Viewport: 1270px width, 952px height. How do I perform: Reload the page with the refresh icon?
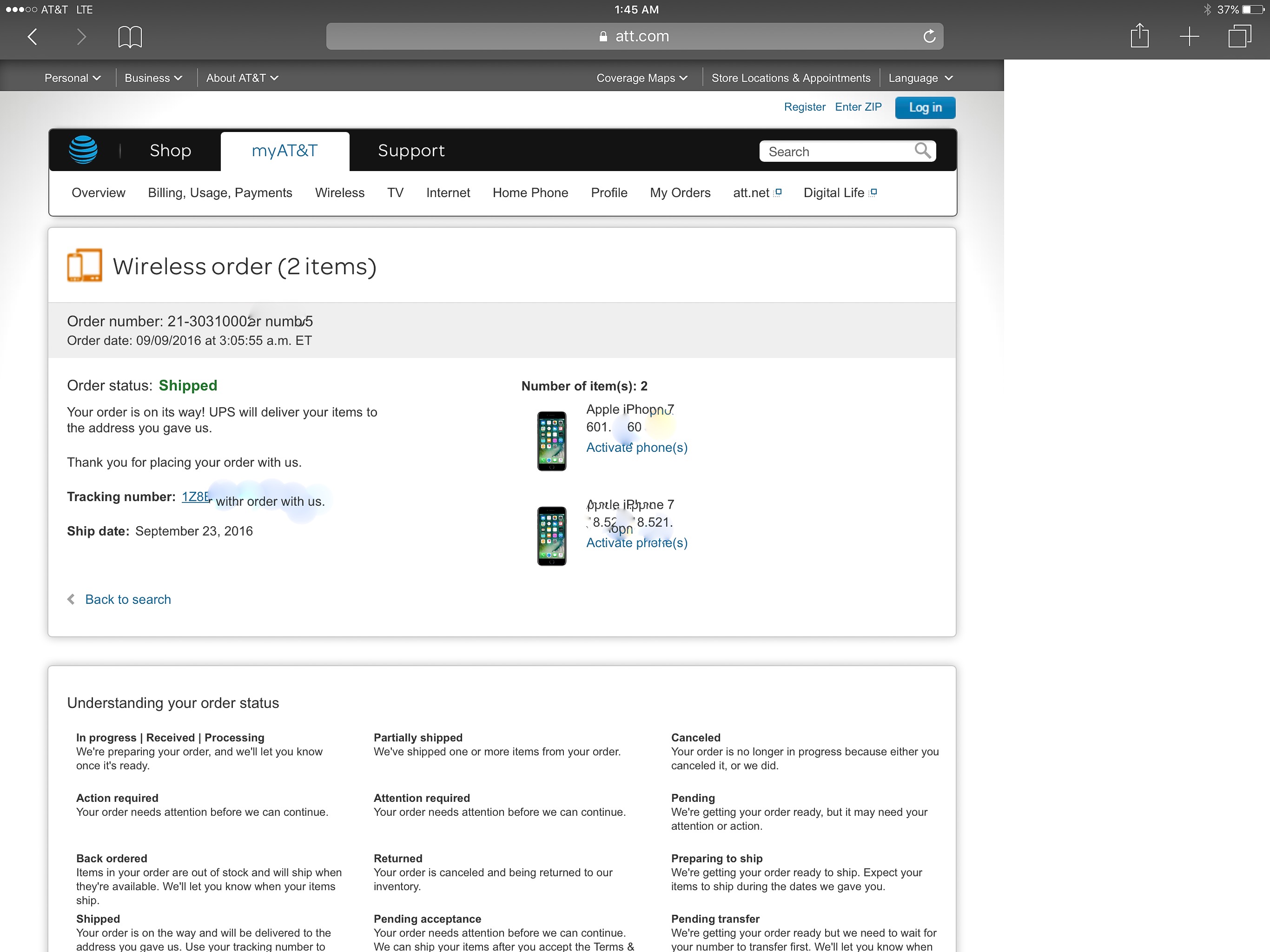click(929, 36)
